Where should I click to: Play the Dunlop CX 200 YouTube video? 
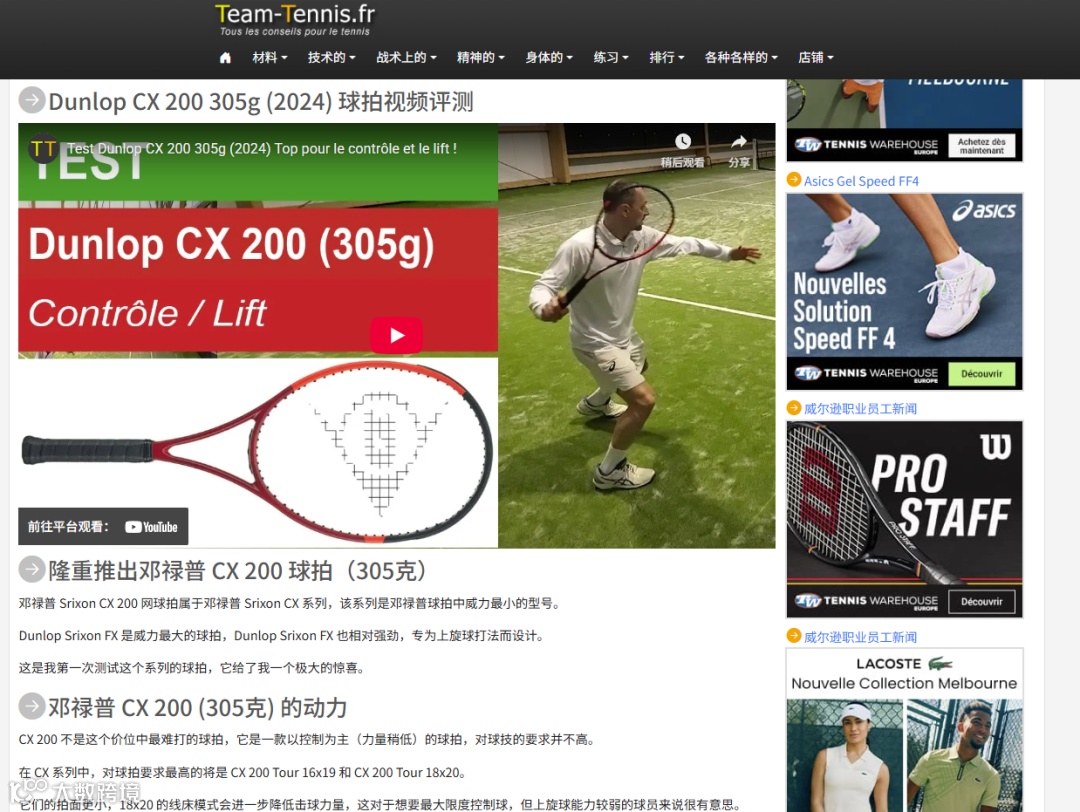point(397,335)
